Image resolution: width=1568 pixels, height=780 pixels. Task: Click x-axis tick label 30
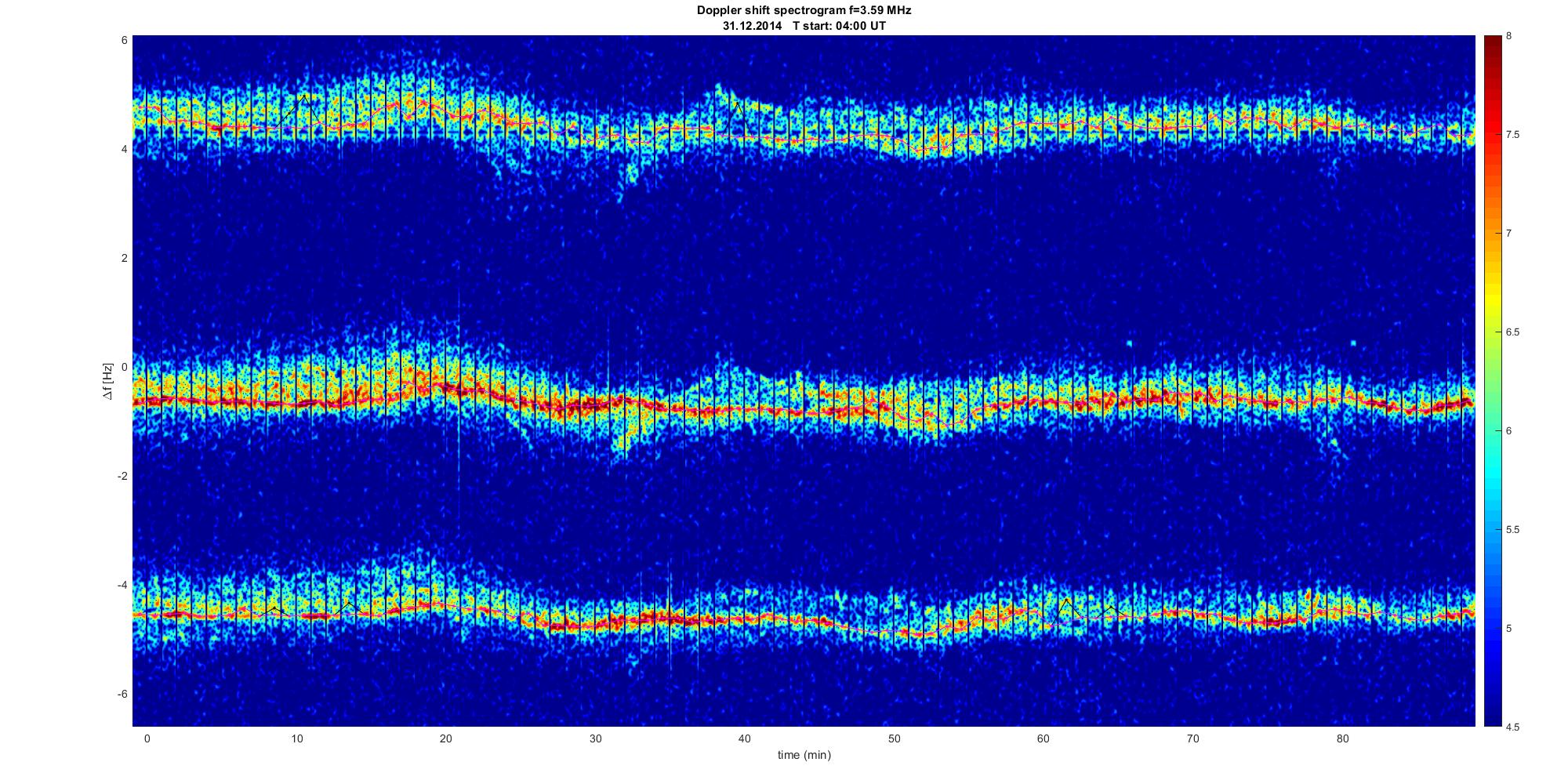[595, 738]
